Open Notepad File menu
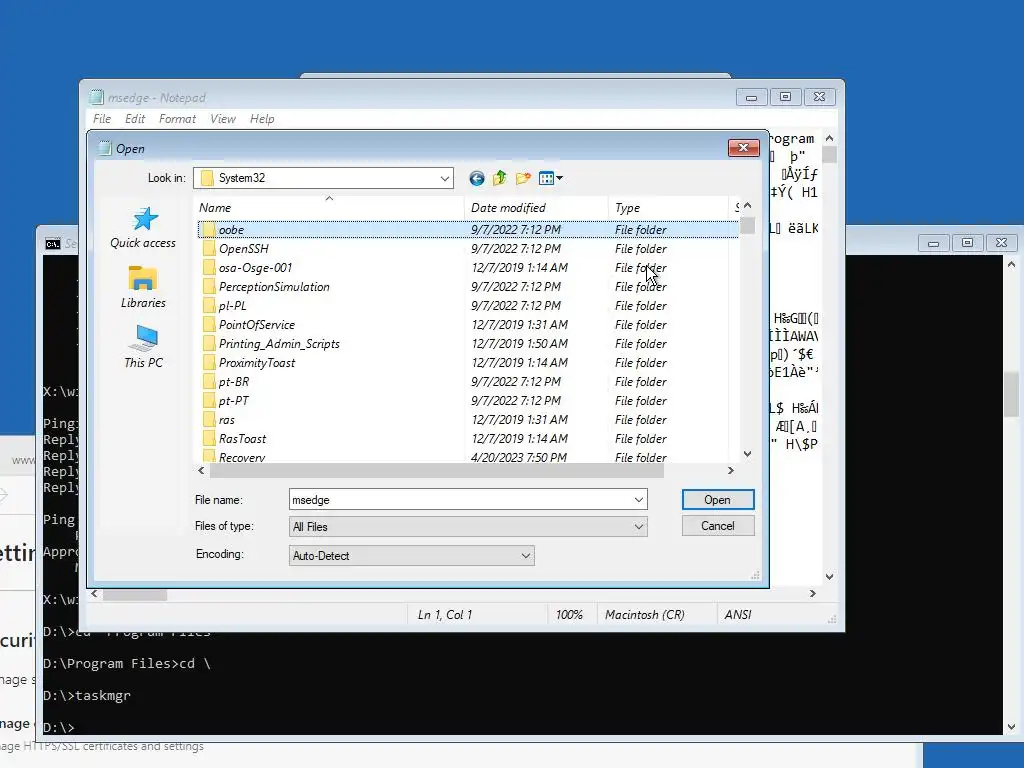Screen dimensions: 1024x768 pos(102,119)
